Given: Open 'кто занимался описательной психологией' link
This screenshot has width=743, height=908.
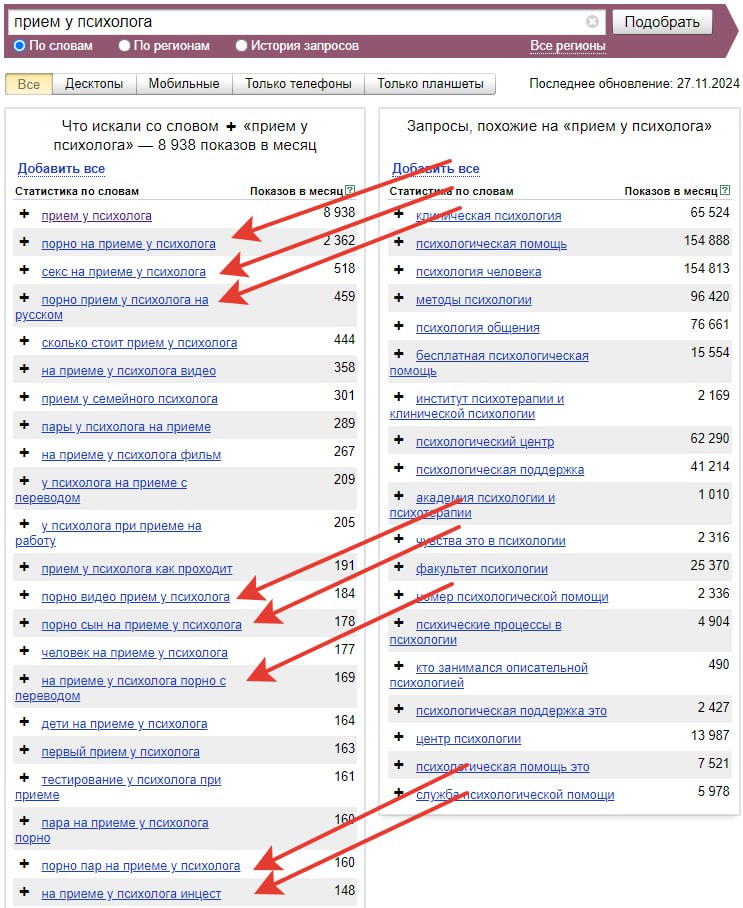Looking at the screenshot, I should coord(488,675).
